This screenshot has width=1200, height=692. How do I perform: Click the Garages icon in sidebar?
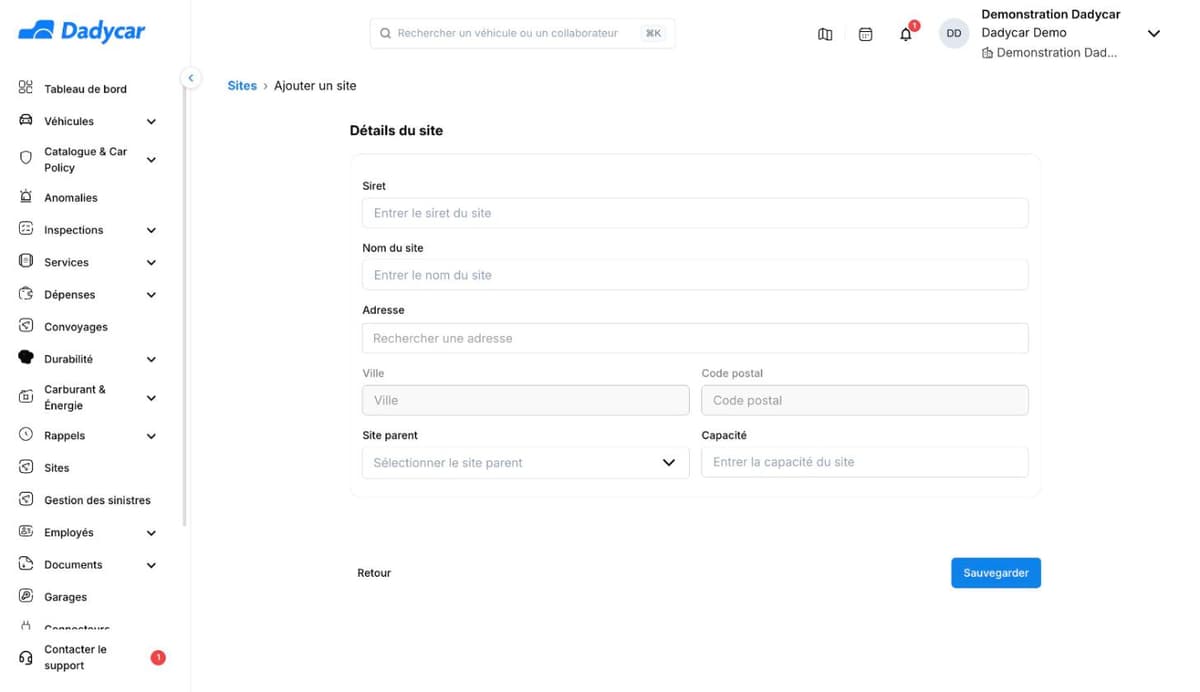click(x=26, y=596)
